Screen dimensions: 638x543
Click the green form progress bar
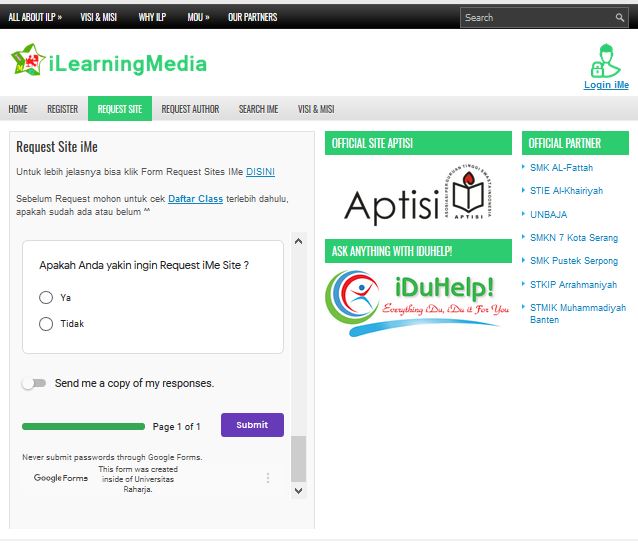pos(83,426)
